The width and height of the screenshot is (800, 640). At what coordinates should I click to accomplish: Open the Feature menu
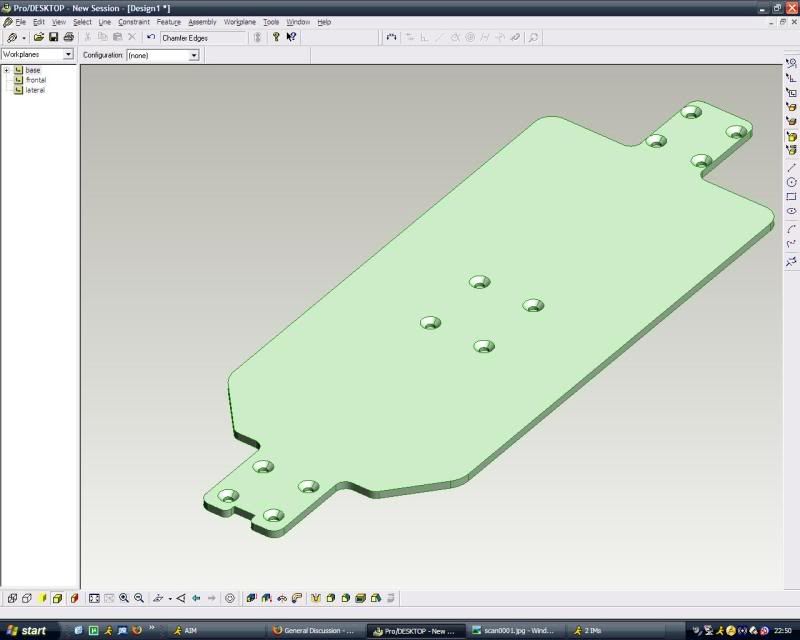point(168,22)
